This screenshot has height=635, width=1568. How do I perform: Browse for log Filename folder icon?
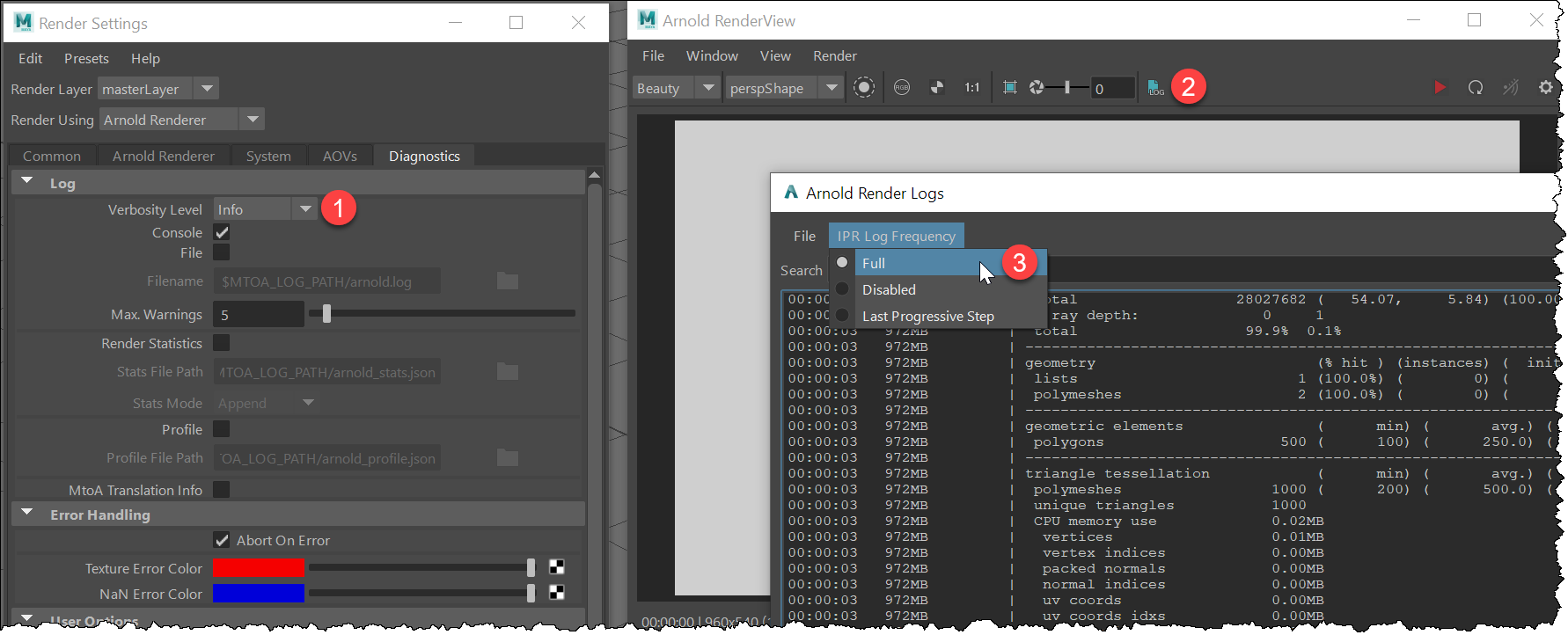click(x=508, y=281)
